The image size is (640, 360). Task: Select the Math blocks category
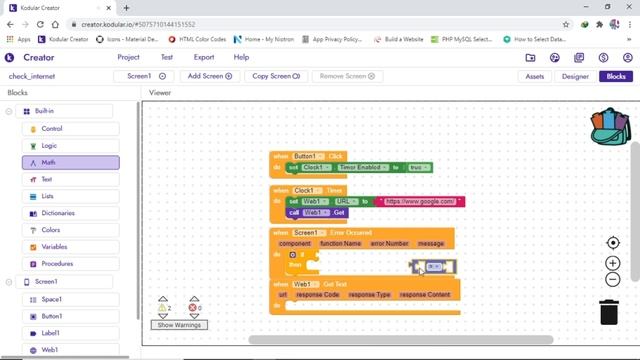point(71,162)
